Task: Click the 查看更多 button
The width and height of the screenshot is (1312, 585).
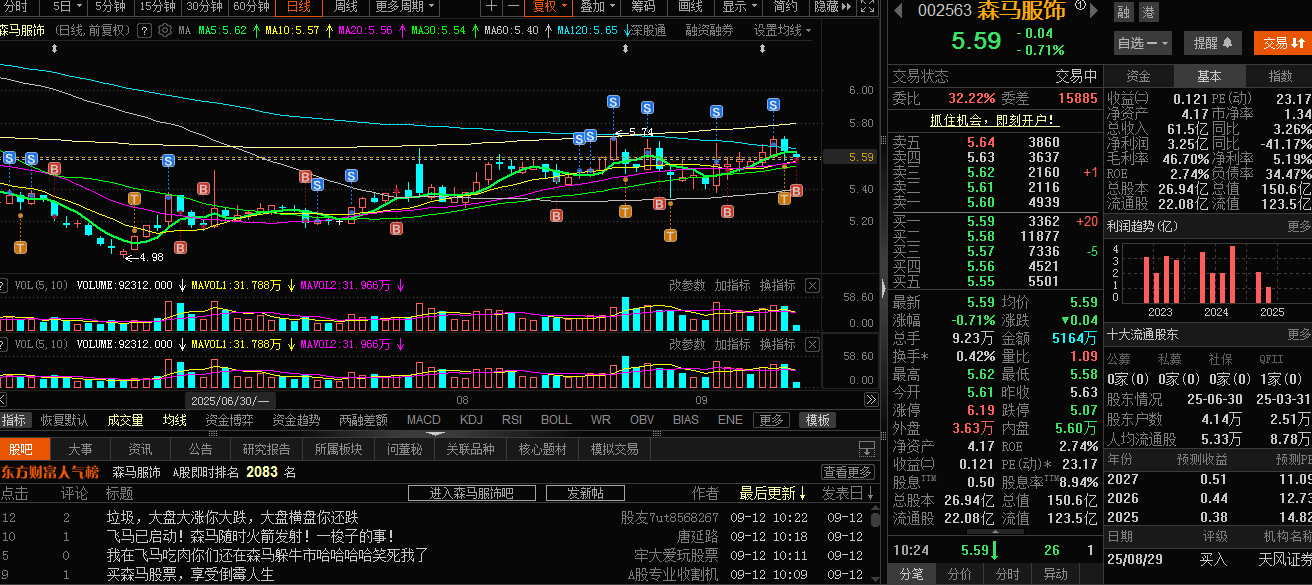Action: 848,472
